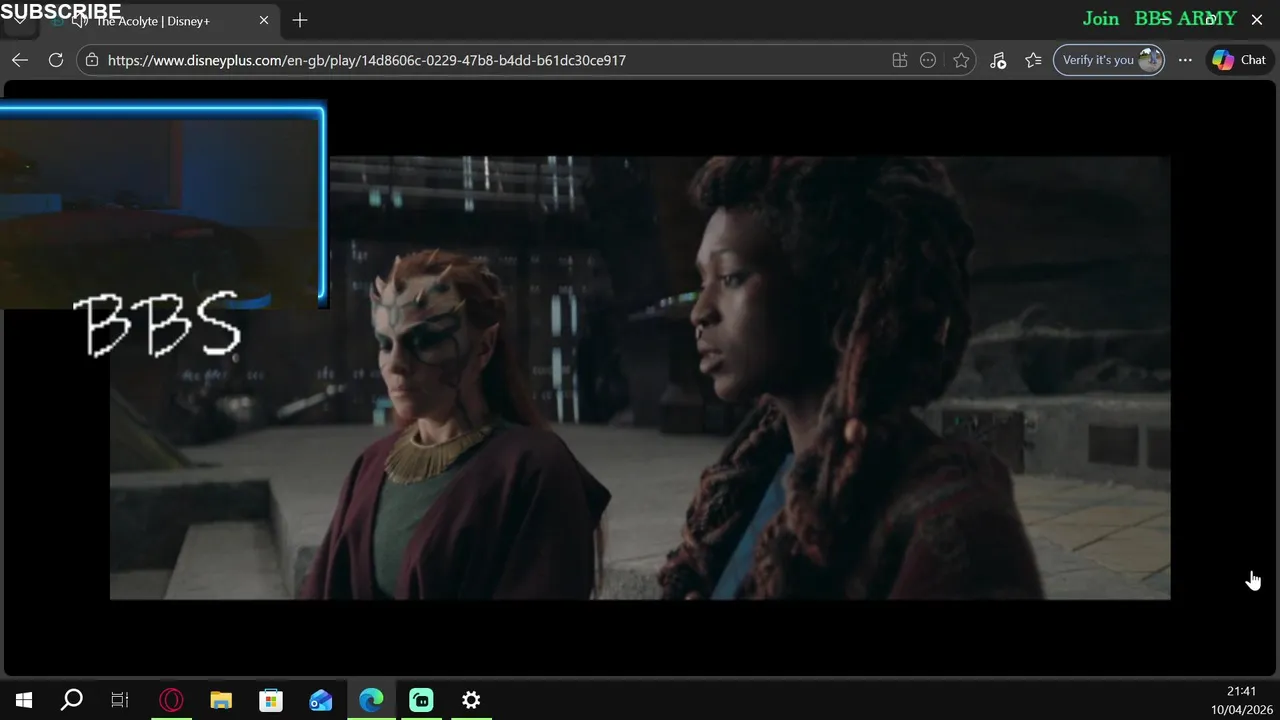
Task: Go back to the previous page
Action: coord(20,60)
